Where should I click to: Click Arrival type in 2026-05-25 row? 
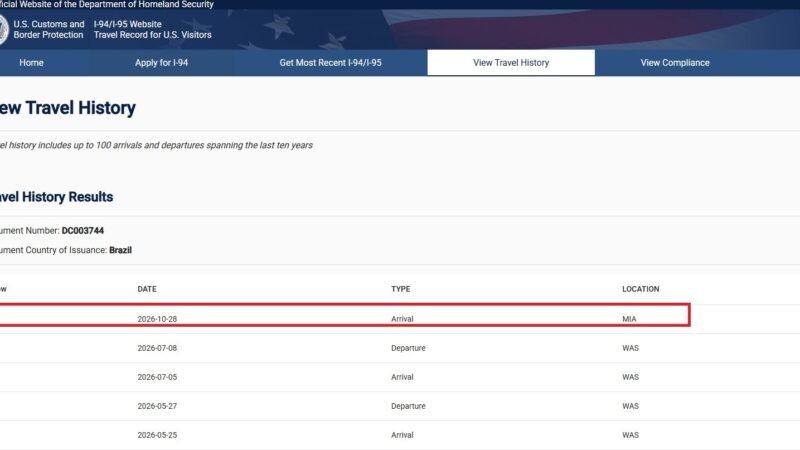pos(402,435)
